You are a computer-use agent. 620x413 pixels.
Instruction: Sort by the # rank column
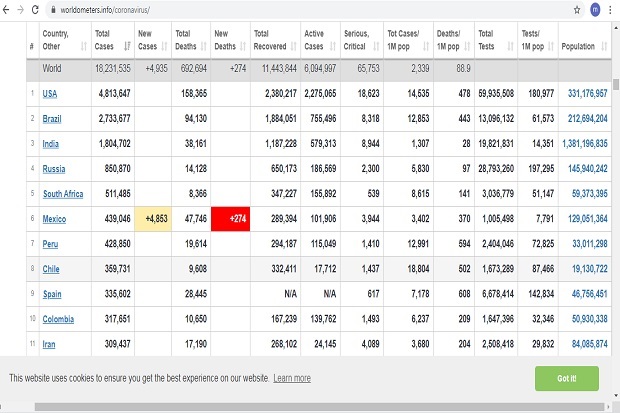coord(32,40)
